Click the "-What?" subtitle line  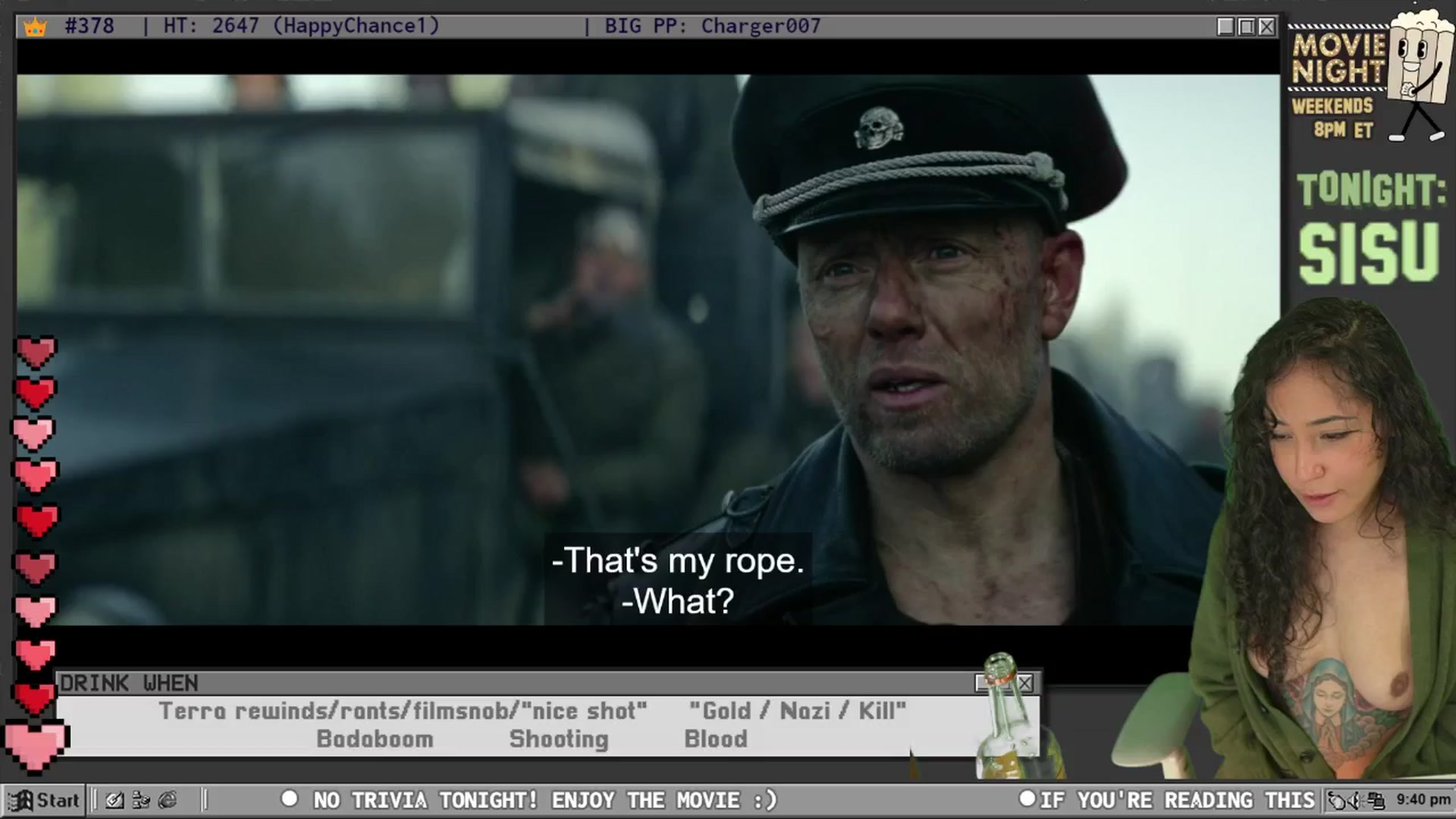tap(677, 602)
